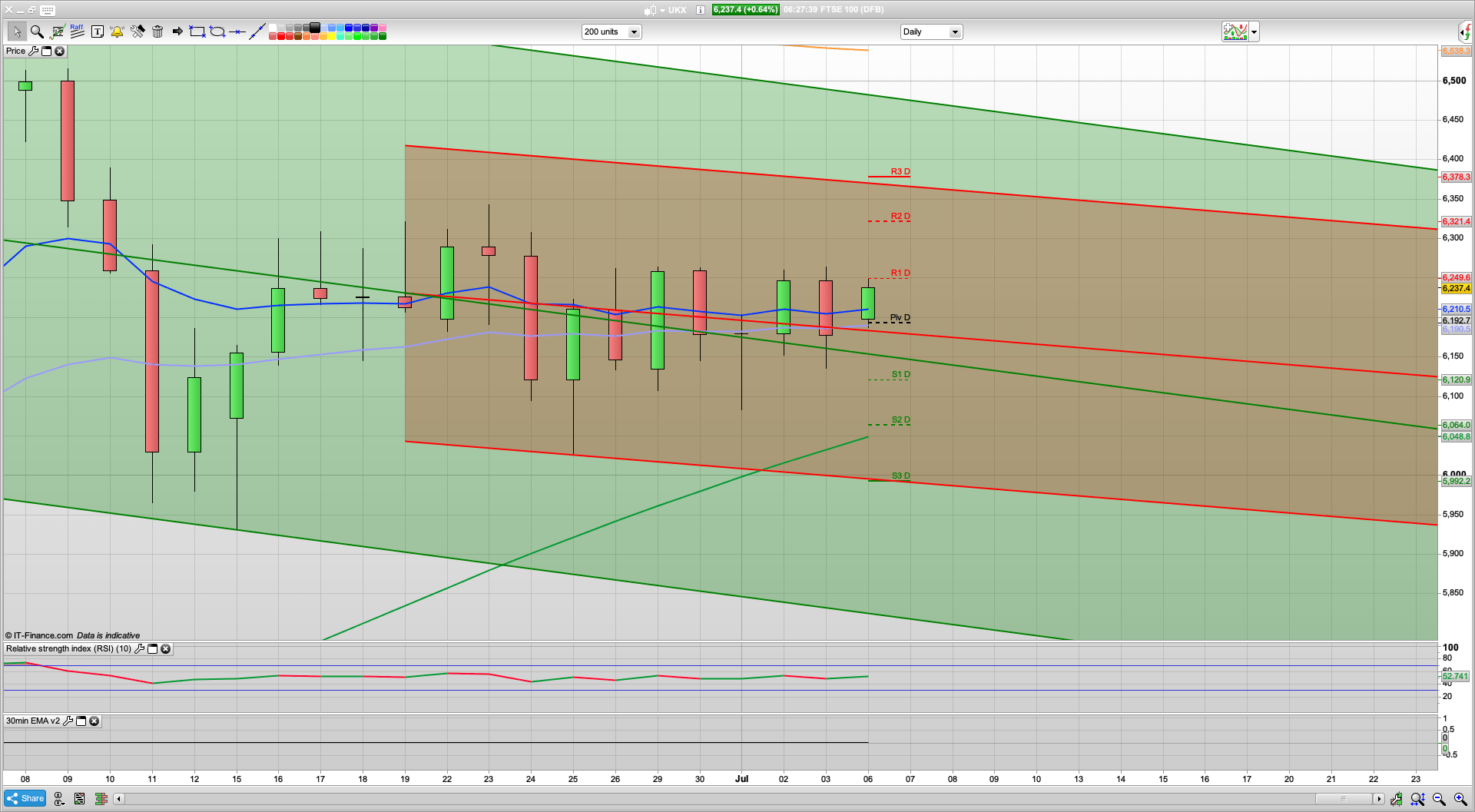Click the R3 D pivot label
The width and height of the screenshot is (1475, 812).
coord(900,171)
